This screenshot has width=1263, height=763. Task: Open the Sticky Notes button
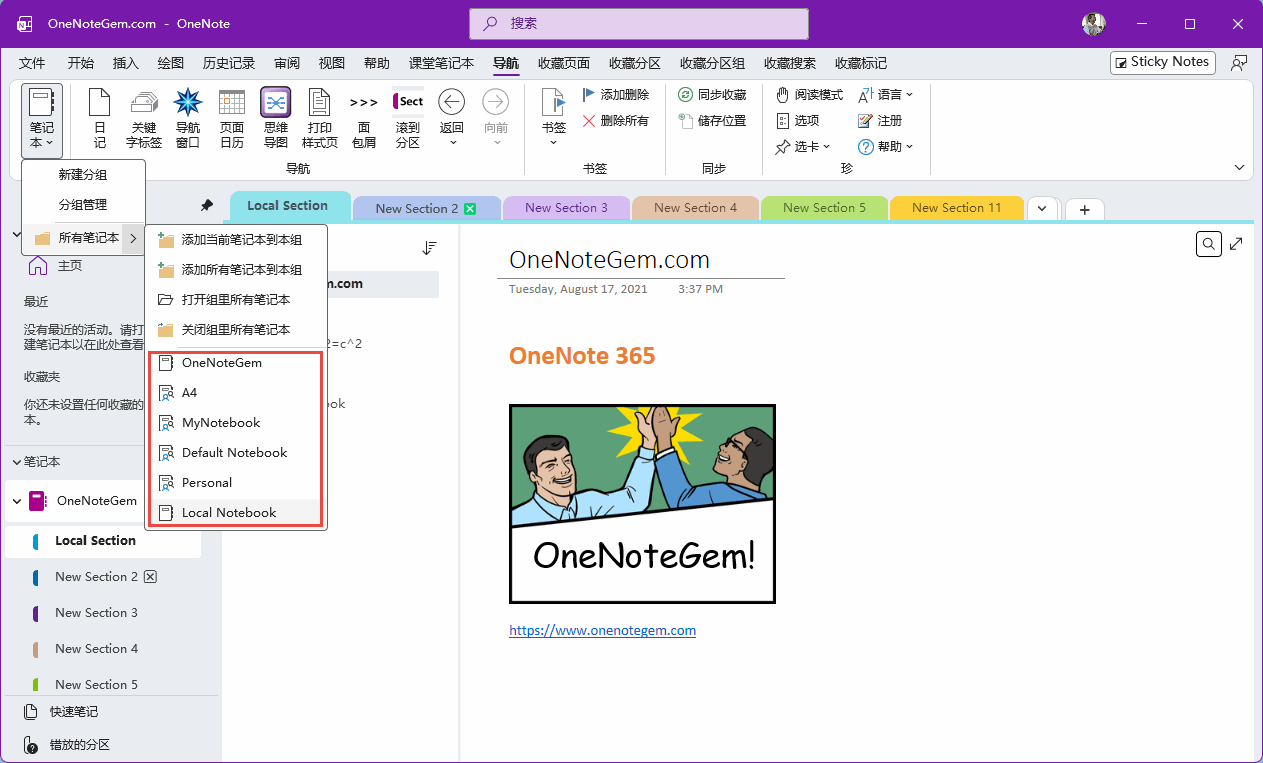[x=1163, y=62]
